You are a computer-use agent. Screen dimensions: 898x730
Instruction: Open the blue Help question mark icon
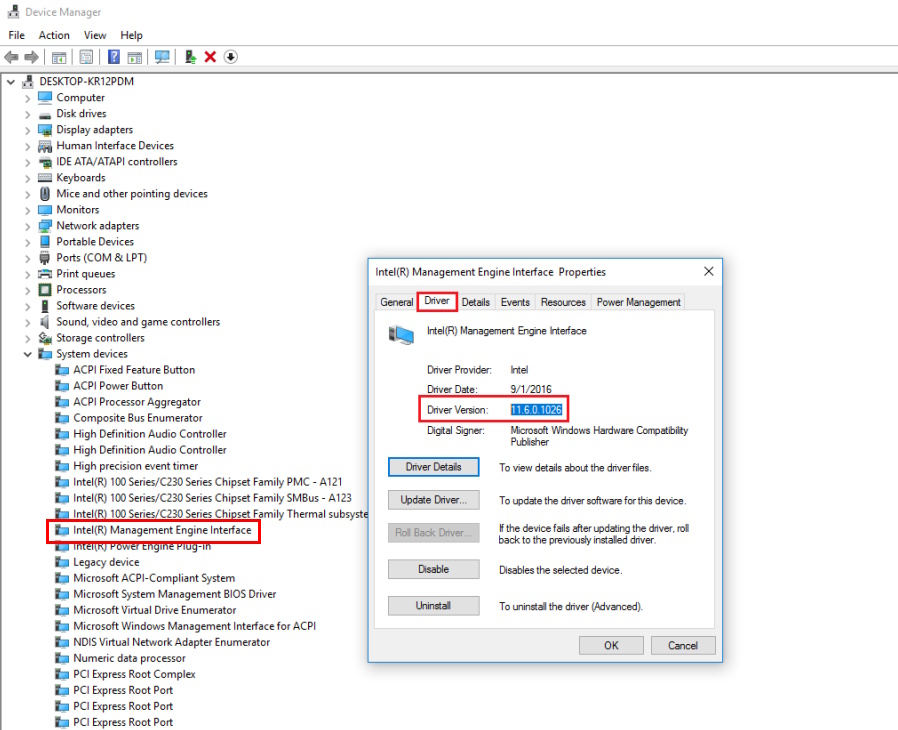coord(114,57)
